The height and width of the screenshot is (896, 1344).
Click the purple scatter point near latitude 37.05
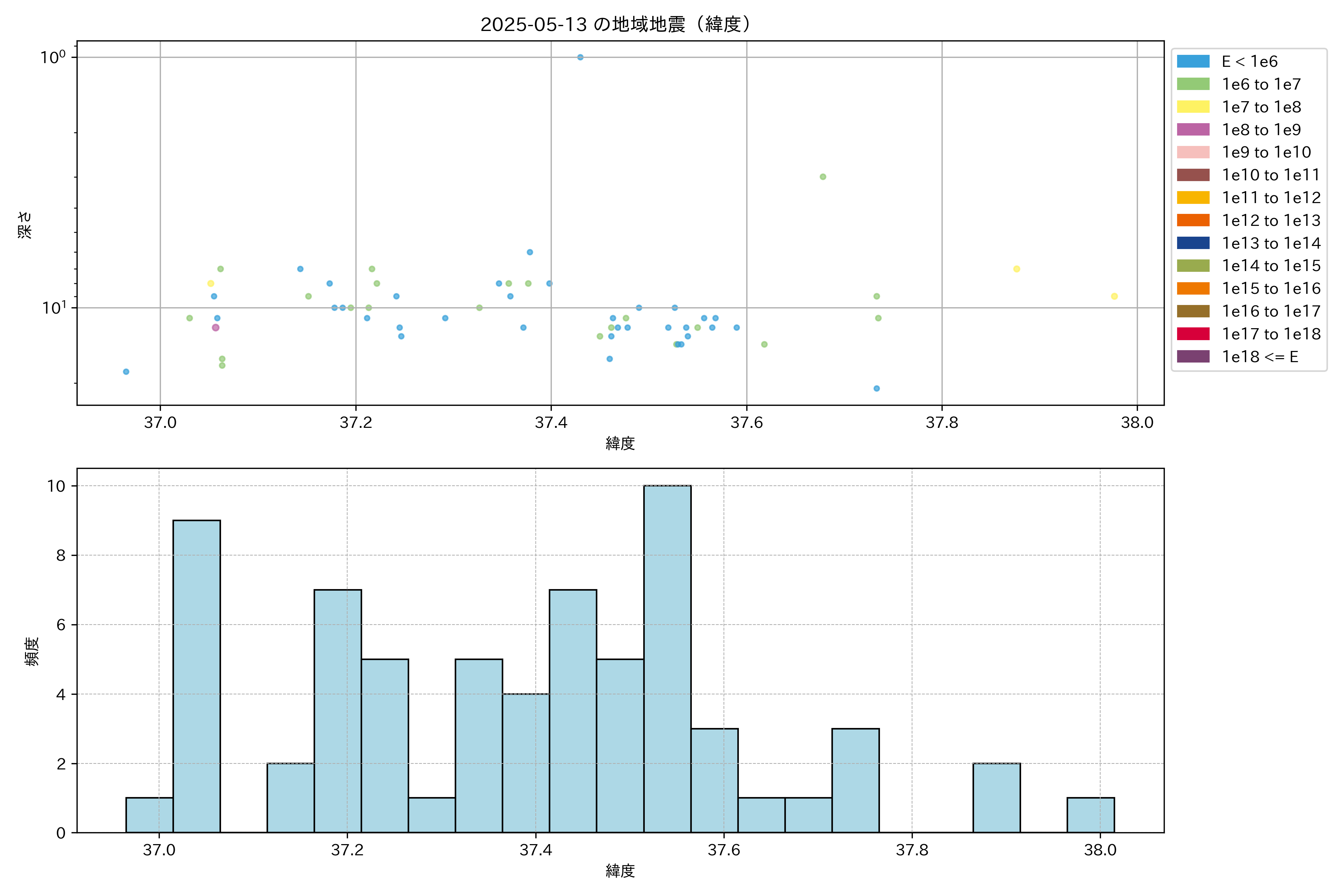(x=215, y=327)
